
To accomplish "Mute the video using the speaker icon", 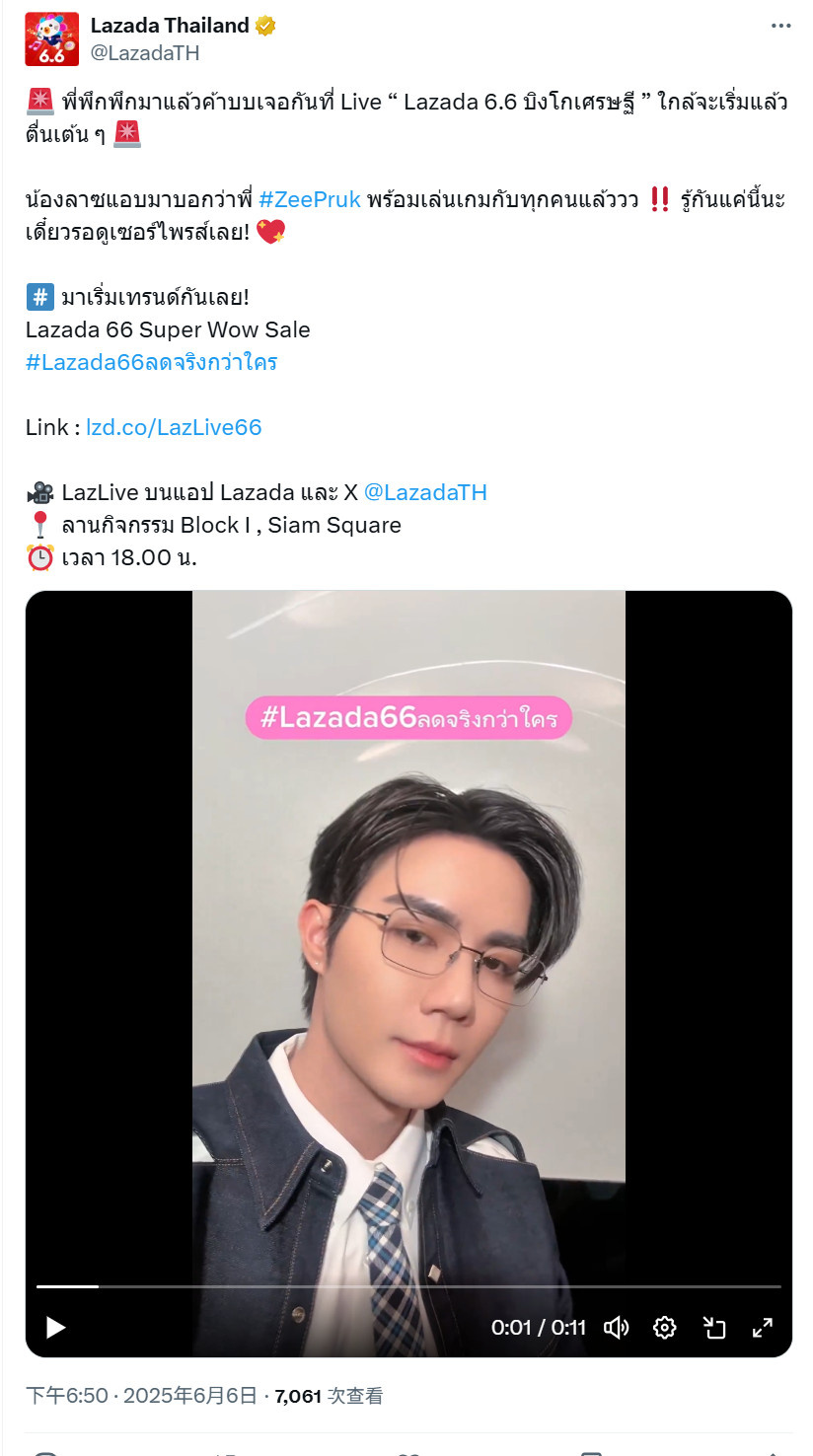I will 617,1328.
